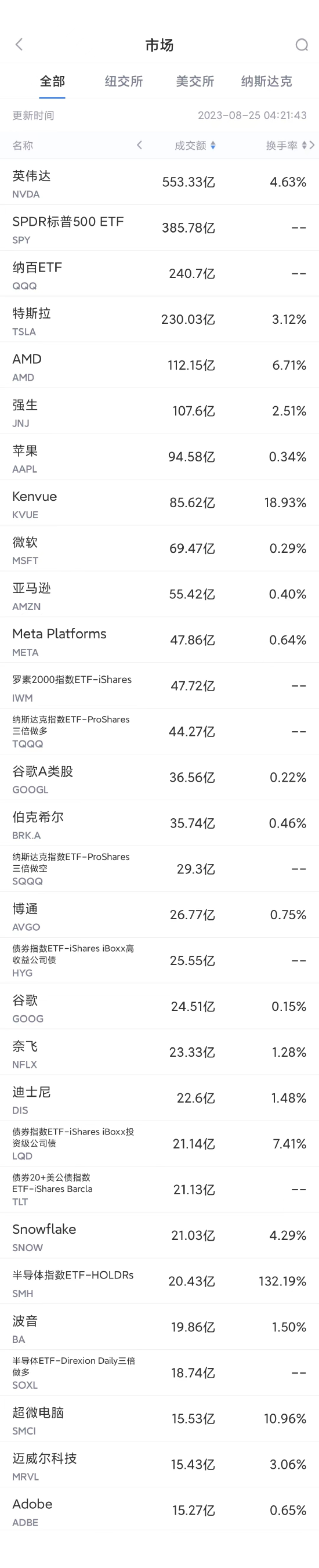Open the search magnifier icon
Image resolution: width=319 pixels, height=1568 pixels.
[302, 45]
